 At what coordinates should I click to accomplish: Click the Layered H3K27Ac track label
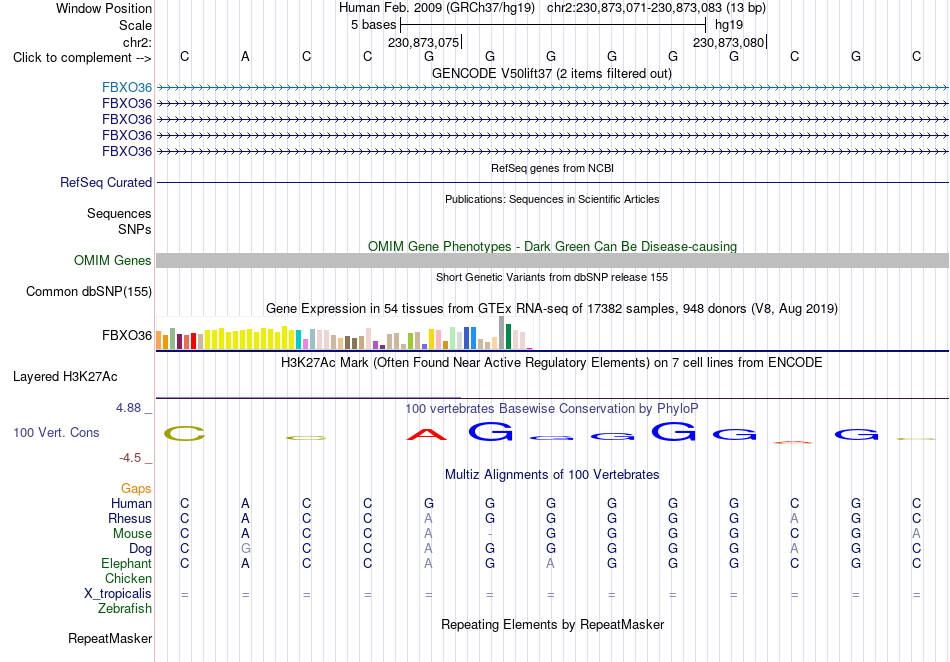65,376
